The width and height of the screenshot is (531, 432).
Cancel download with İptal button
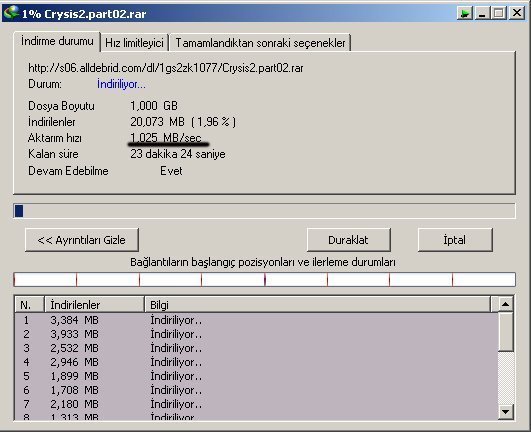pos(455,240)
